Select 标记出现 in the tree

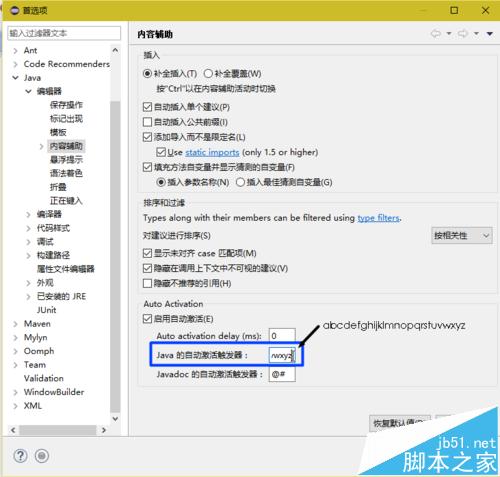click(x=66, y=119)
